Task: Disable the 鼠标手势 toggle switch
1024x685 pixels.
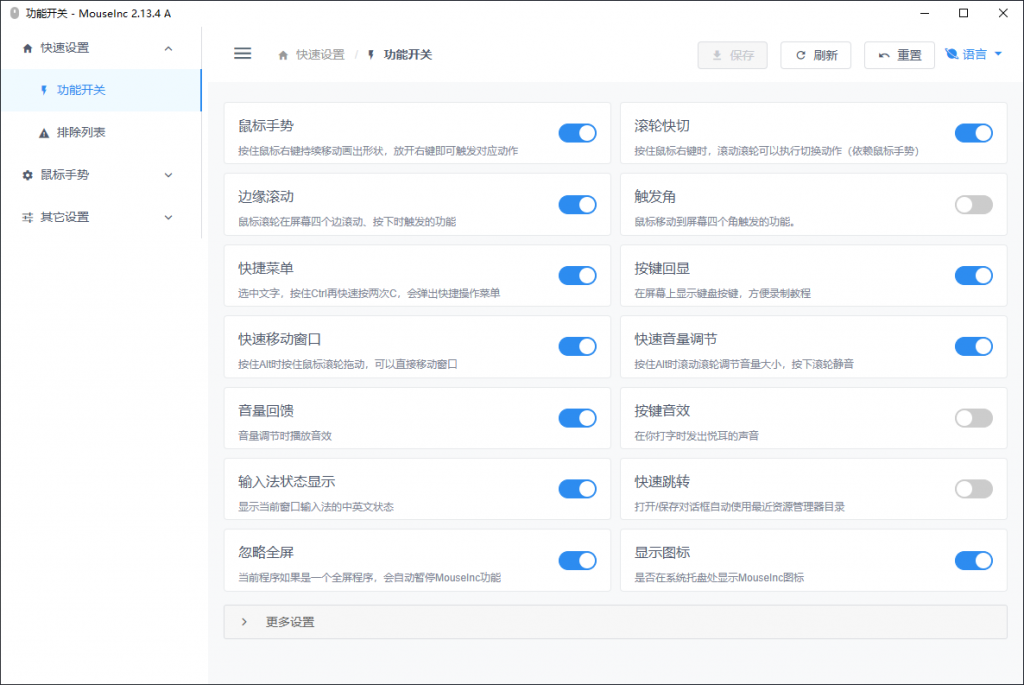Action: [x=577, y=133]
